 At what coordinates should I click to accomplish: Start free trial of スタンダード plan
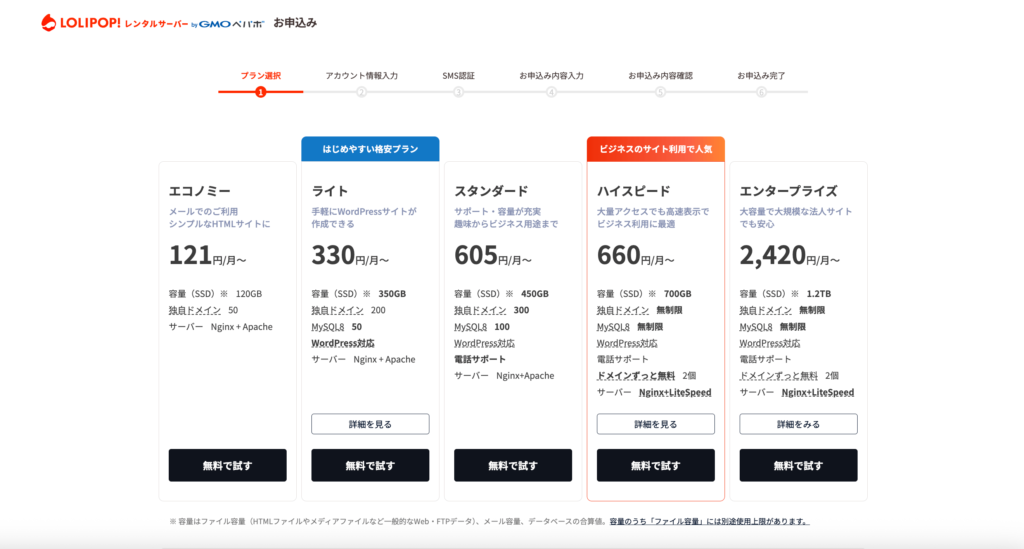click(x=513, y=465)
